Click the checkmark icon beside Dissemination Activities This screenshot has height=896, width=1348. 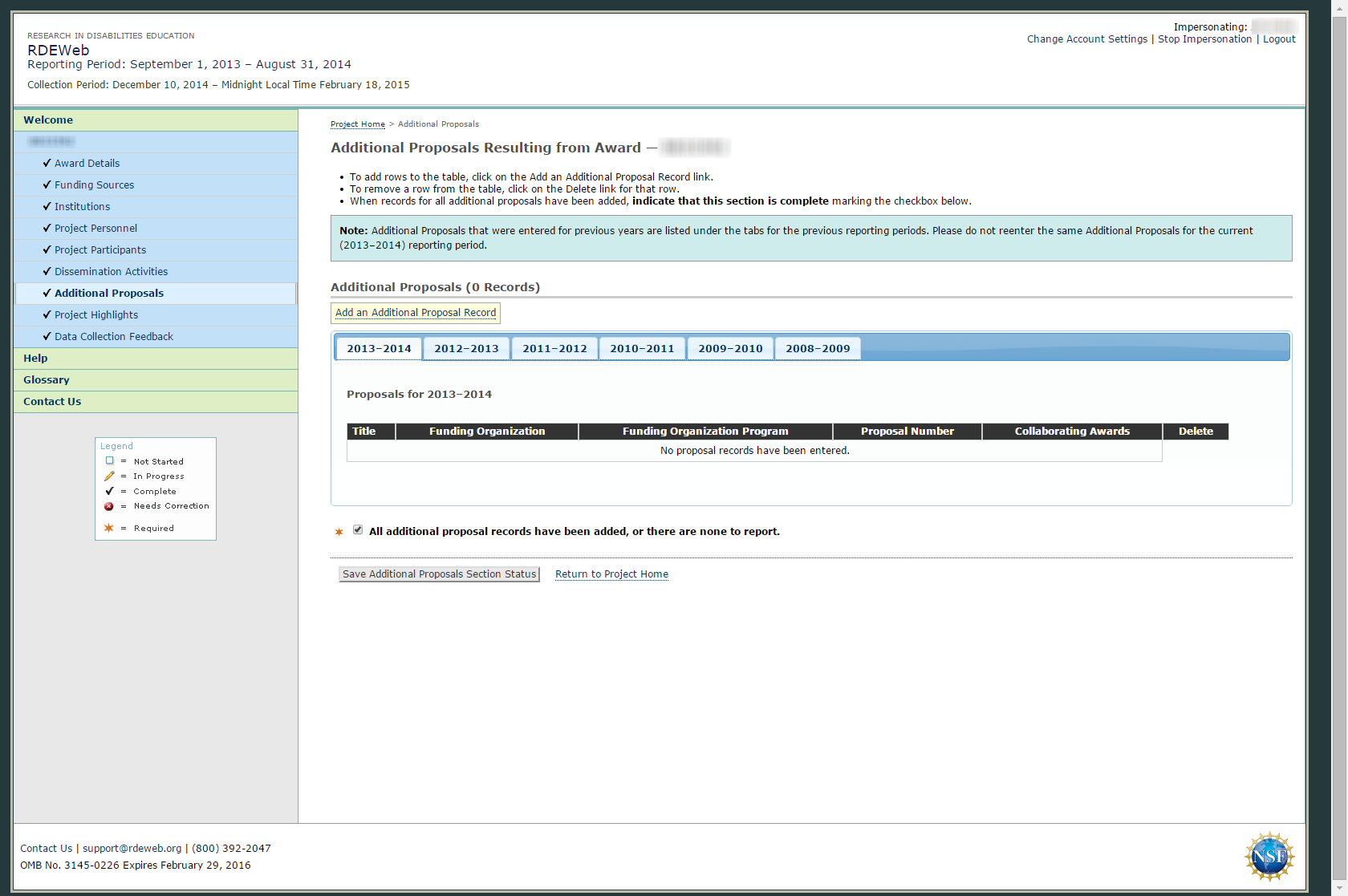pos(47,271)
